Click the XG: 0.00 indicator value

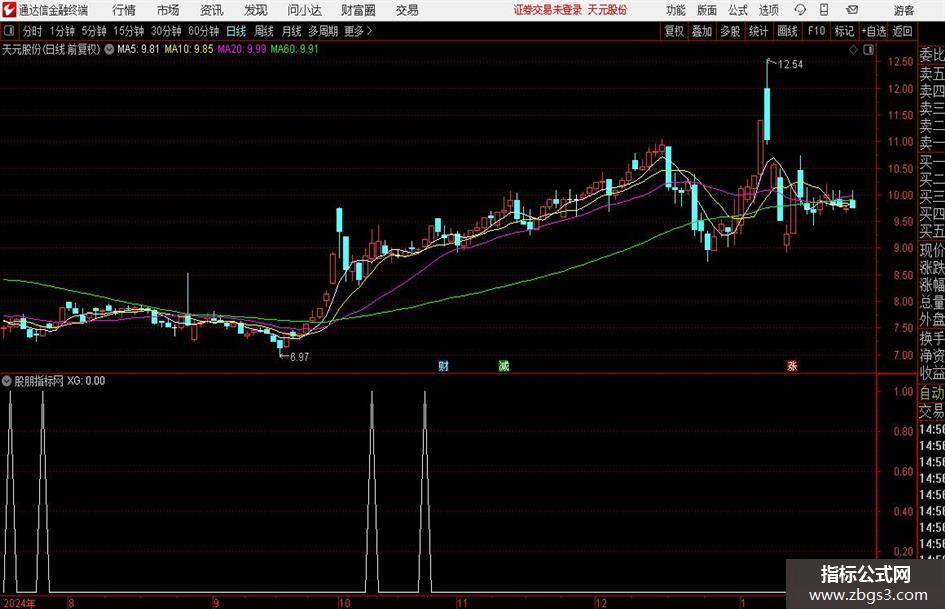tap(86, 380)
